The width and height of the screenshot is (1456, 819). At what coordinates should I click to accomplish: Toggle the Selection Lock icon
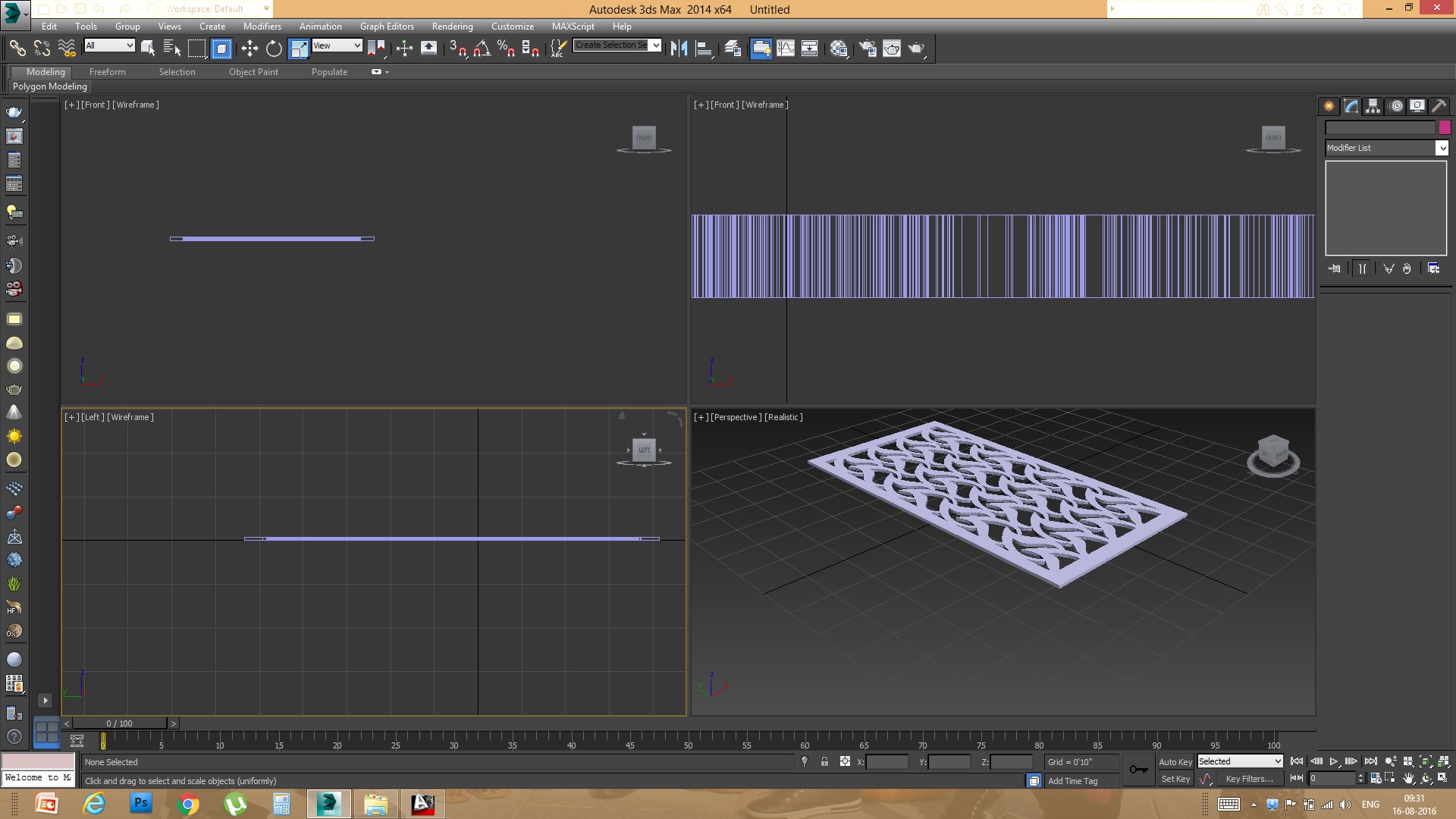(824, 761)
